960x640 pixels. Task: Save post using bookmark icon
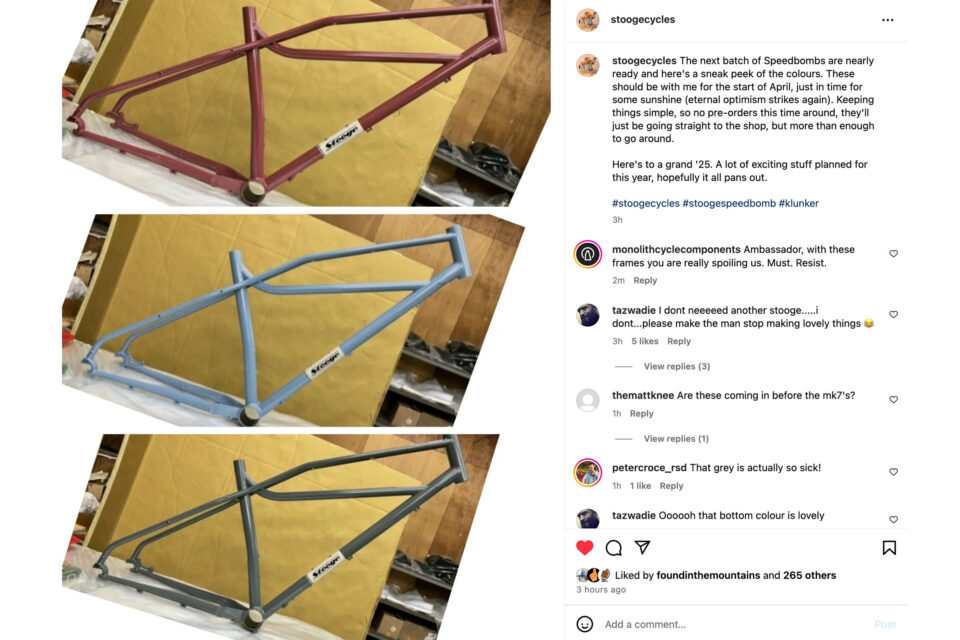click(889, 548)
